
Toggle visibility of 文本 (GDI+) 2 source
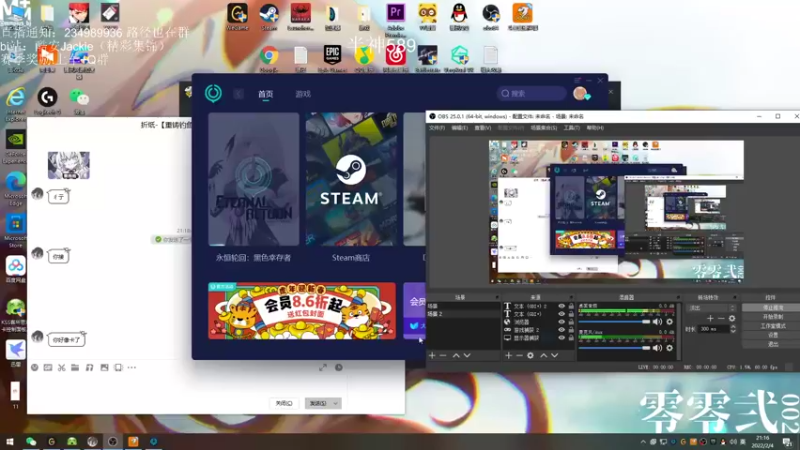[562, 306]
